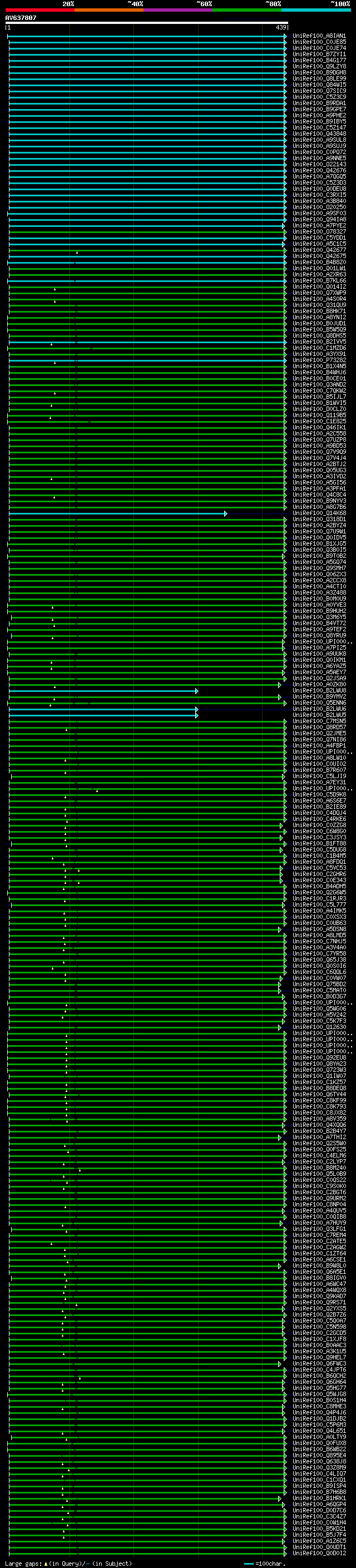Open hit UniRef100_A7PI25

tap(319, 647)
